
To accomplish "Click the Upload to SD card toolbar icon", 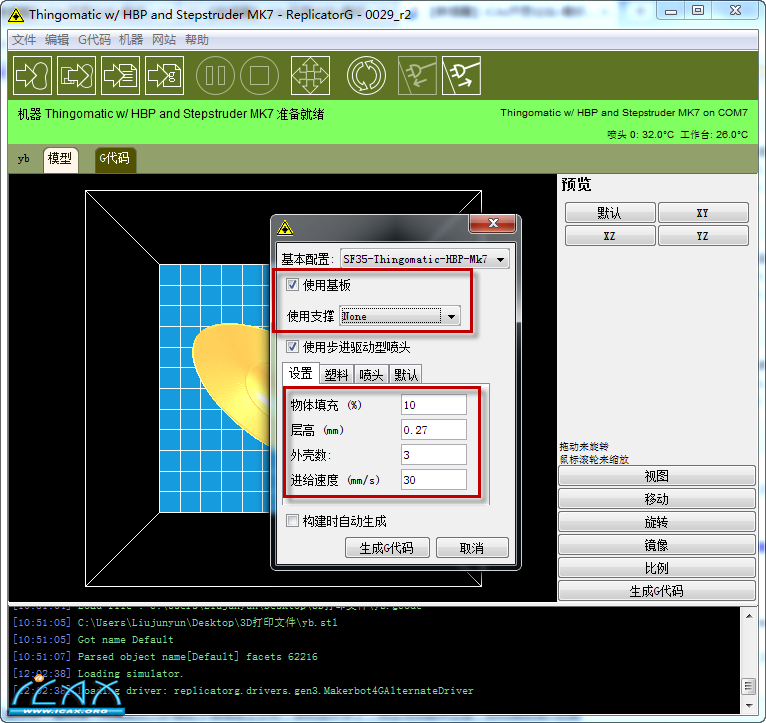I will 120,75.
